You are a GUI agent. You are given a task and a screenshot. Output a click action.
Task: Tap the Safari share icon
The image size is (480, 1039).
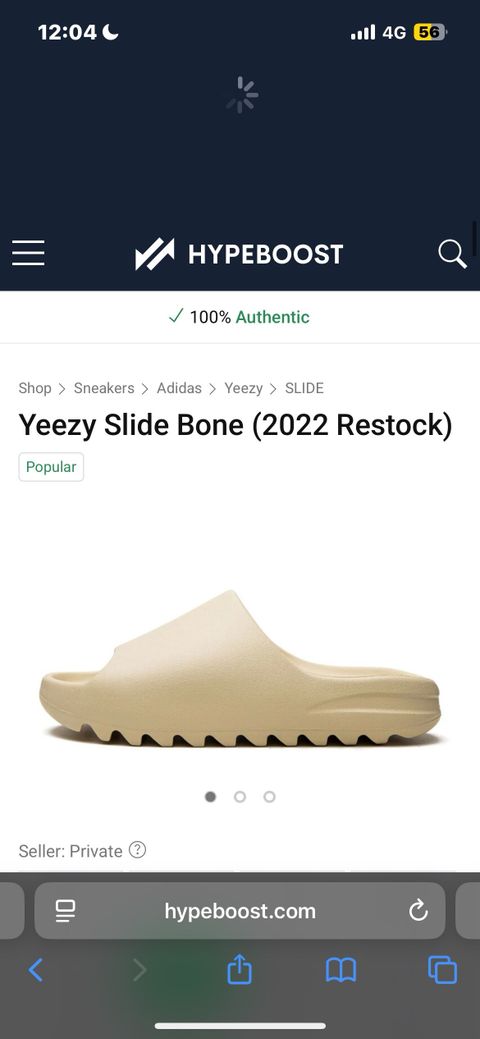239,971
